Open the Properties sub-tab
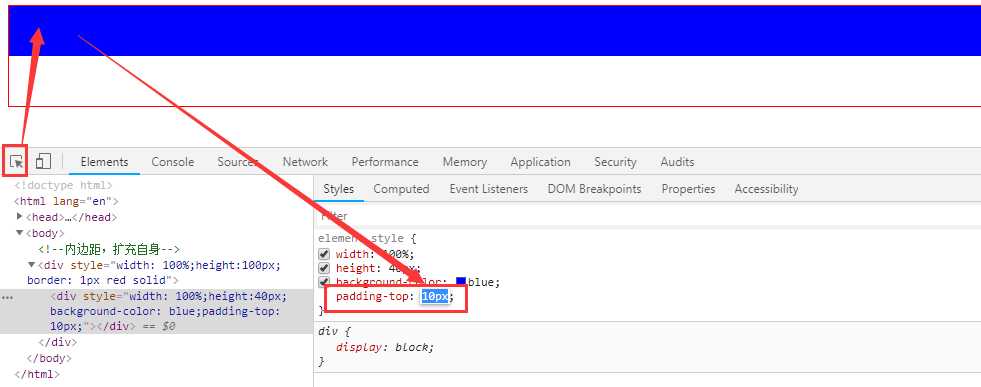The image size is (981, 387). 688,189
